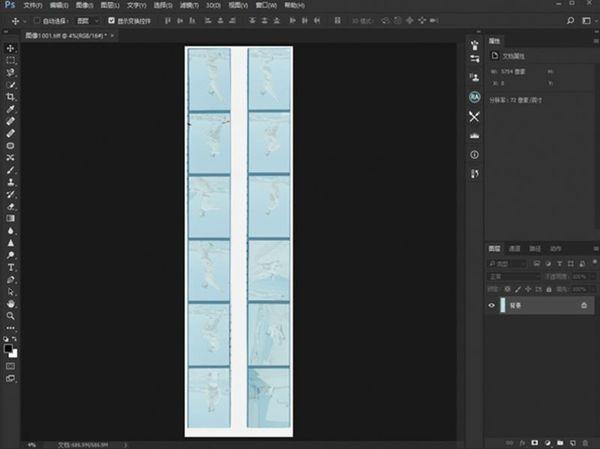Click the foreground color swatch
Viewport: 600px width, 449px height.
pyautogui.click(x=8, y=348)
